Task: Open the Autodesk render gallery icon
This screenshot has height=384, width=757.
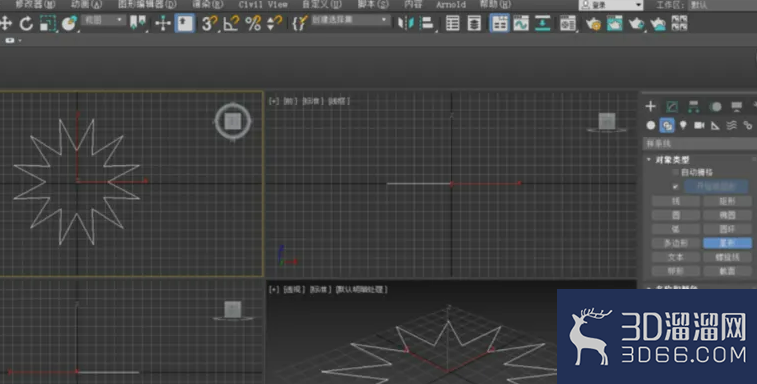Action: tap(679, 23)
